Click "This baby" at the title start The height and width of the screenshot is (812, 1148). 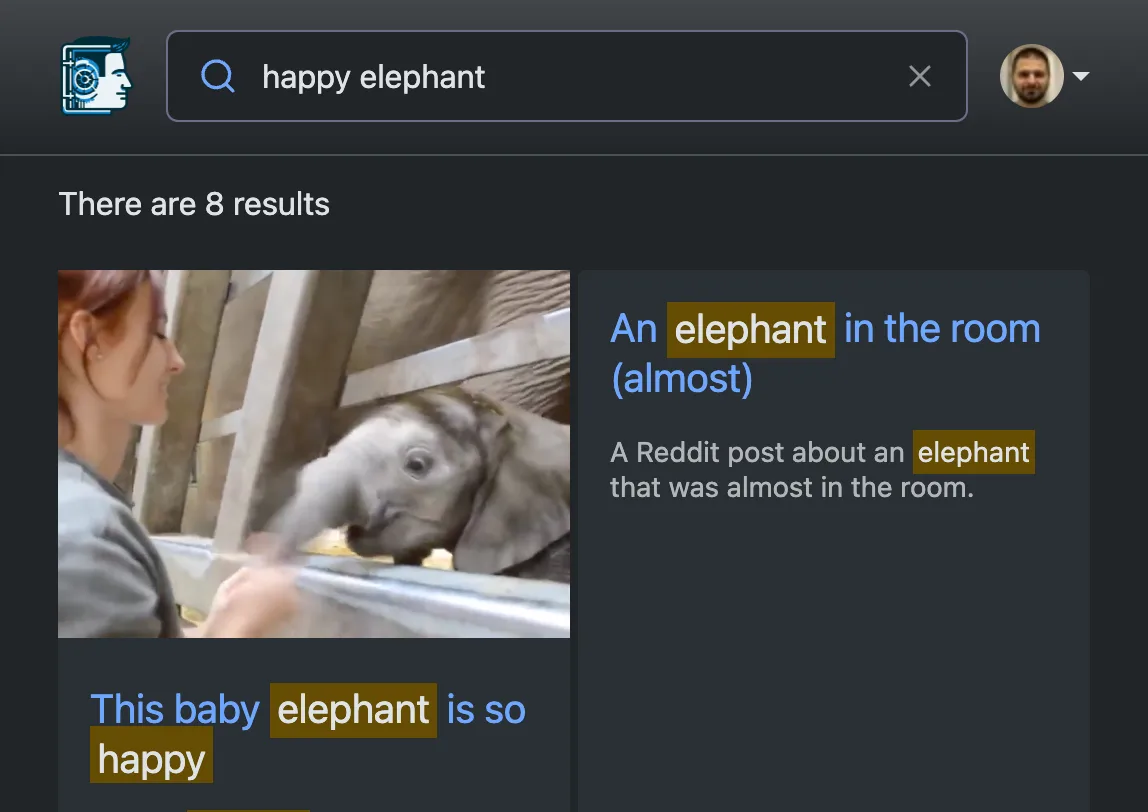click(175, 710)
